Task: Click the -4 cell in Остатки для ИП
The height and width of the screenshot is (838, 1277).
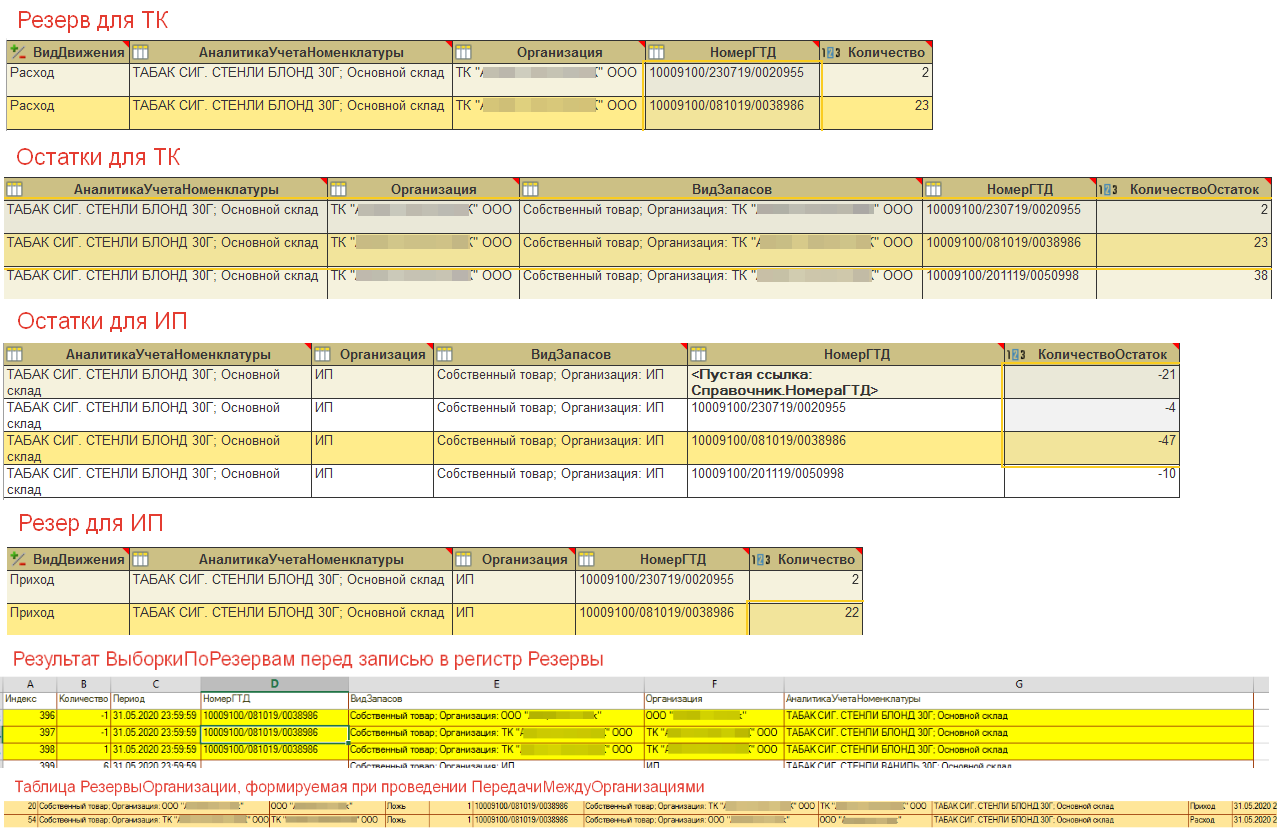Action: click(x=1091, y=415)
